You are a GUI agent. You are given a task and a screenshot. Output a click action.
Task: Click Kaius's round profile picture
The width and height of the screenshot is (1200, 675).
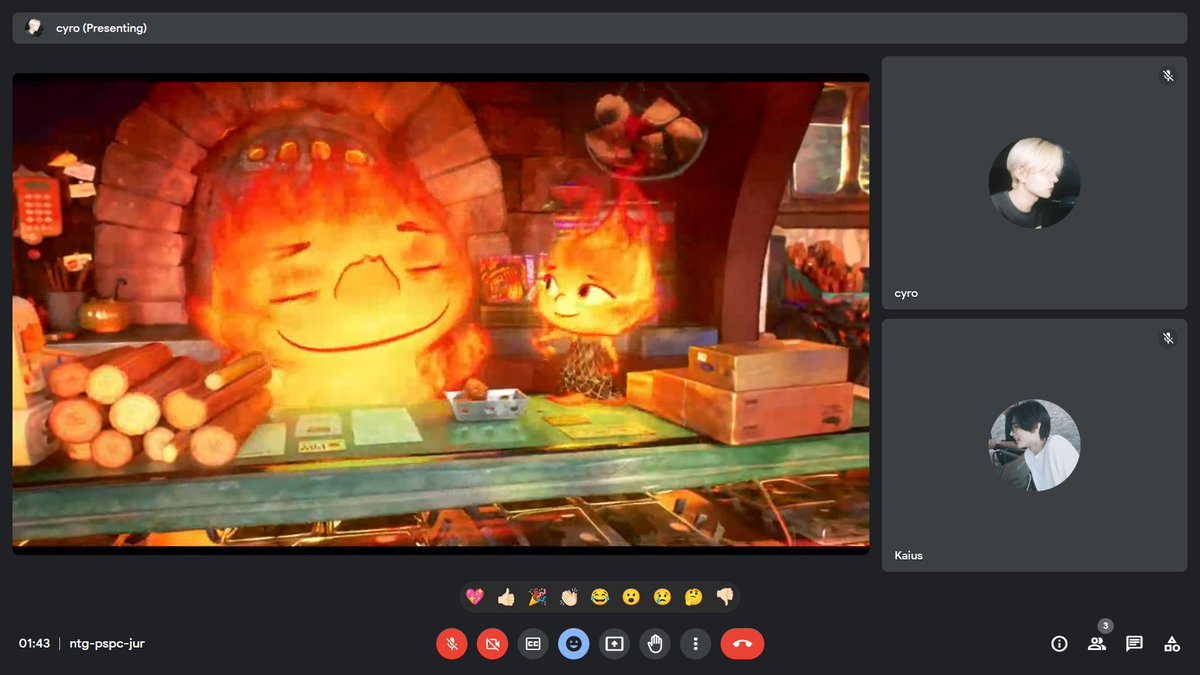pos(1034,445)
